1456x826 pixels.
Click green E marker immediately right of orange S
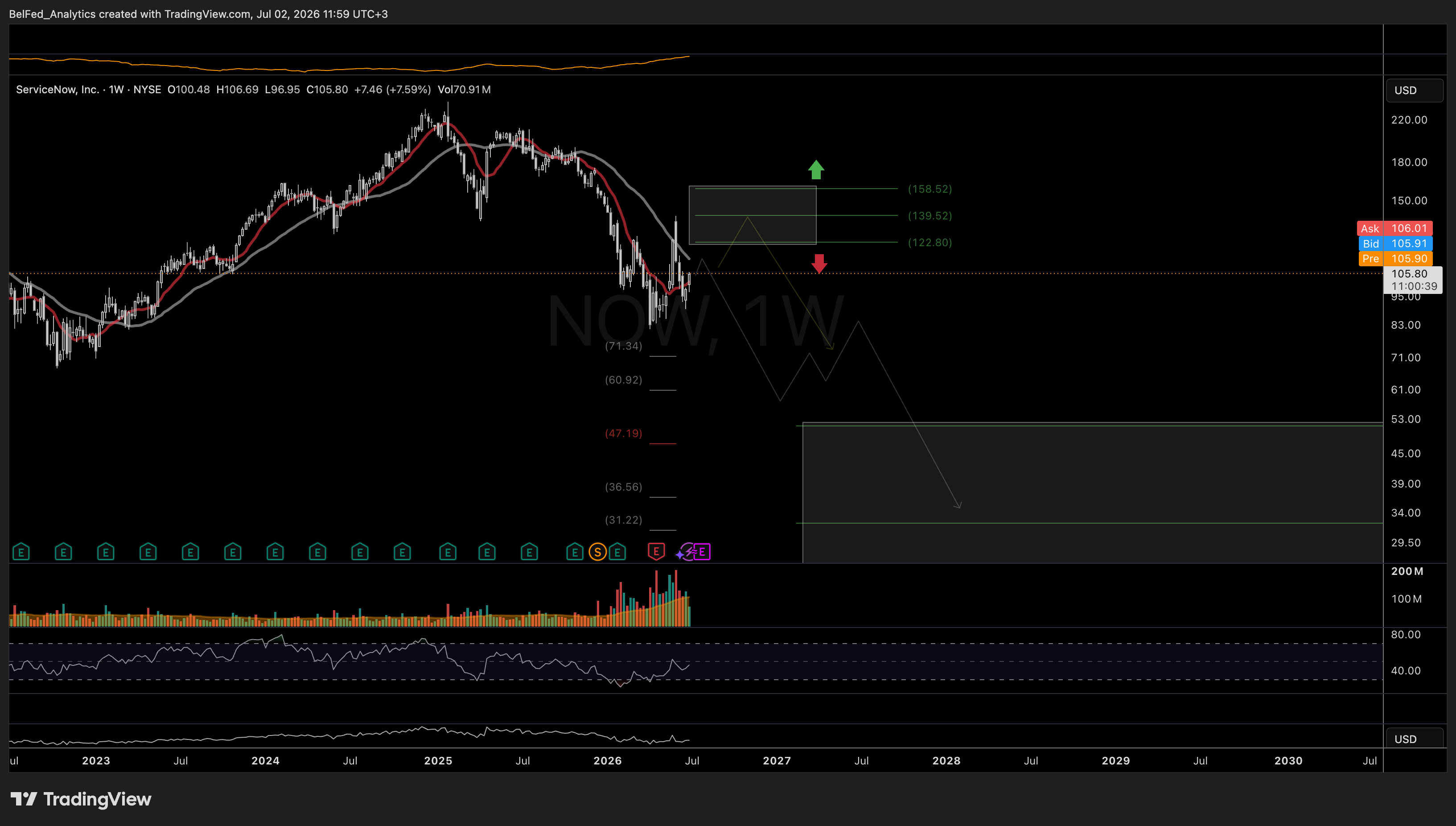pyautogui.click(x=617, y=551)
